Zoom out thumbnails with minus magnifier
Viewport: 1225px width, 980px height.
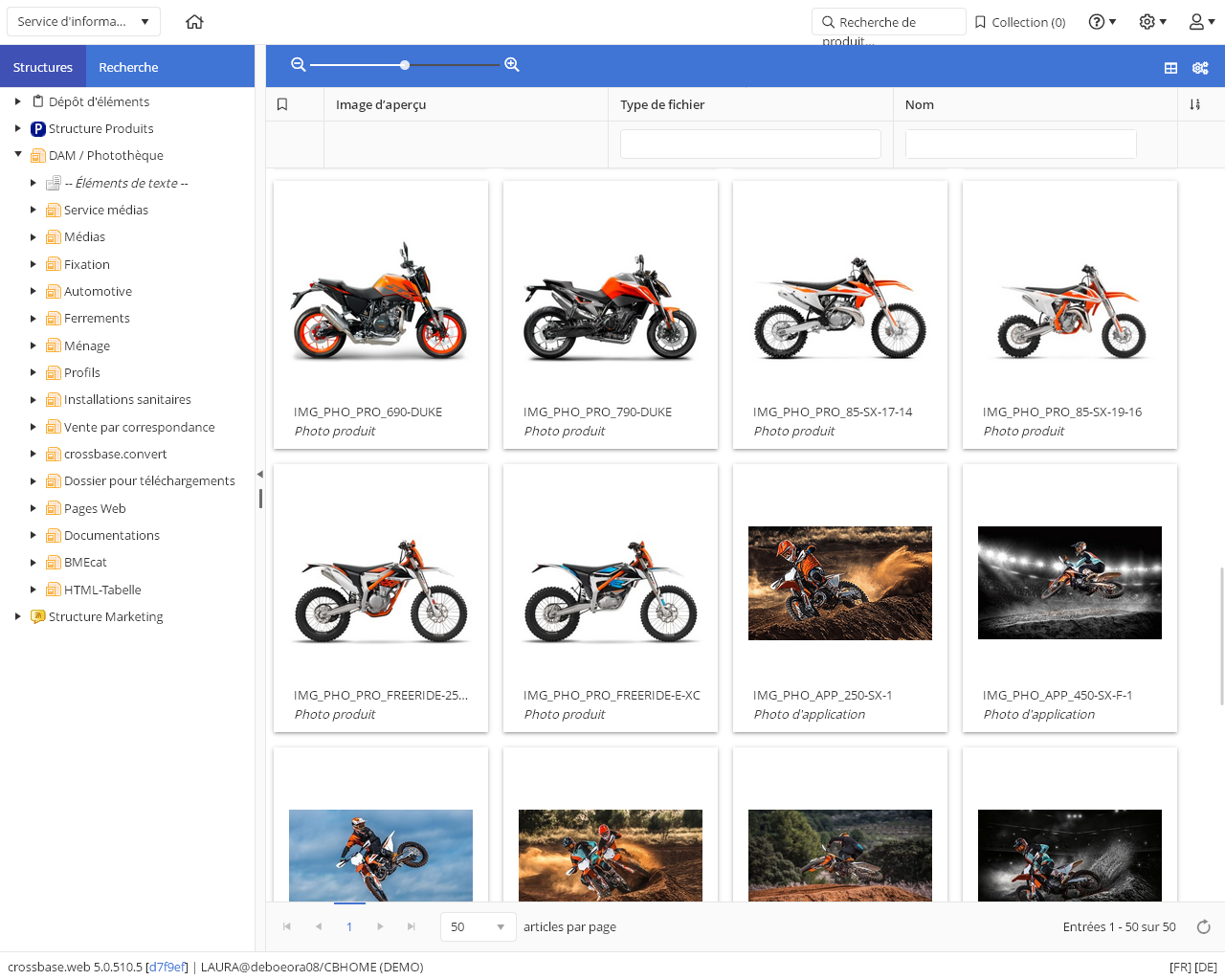coord(299,65)
